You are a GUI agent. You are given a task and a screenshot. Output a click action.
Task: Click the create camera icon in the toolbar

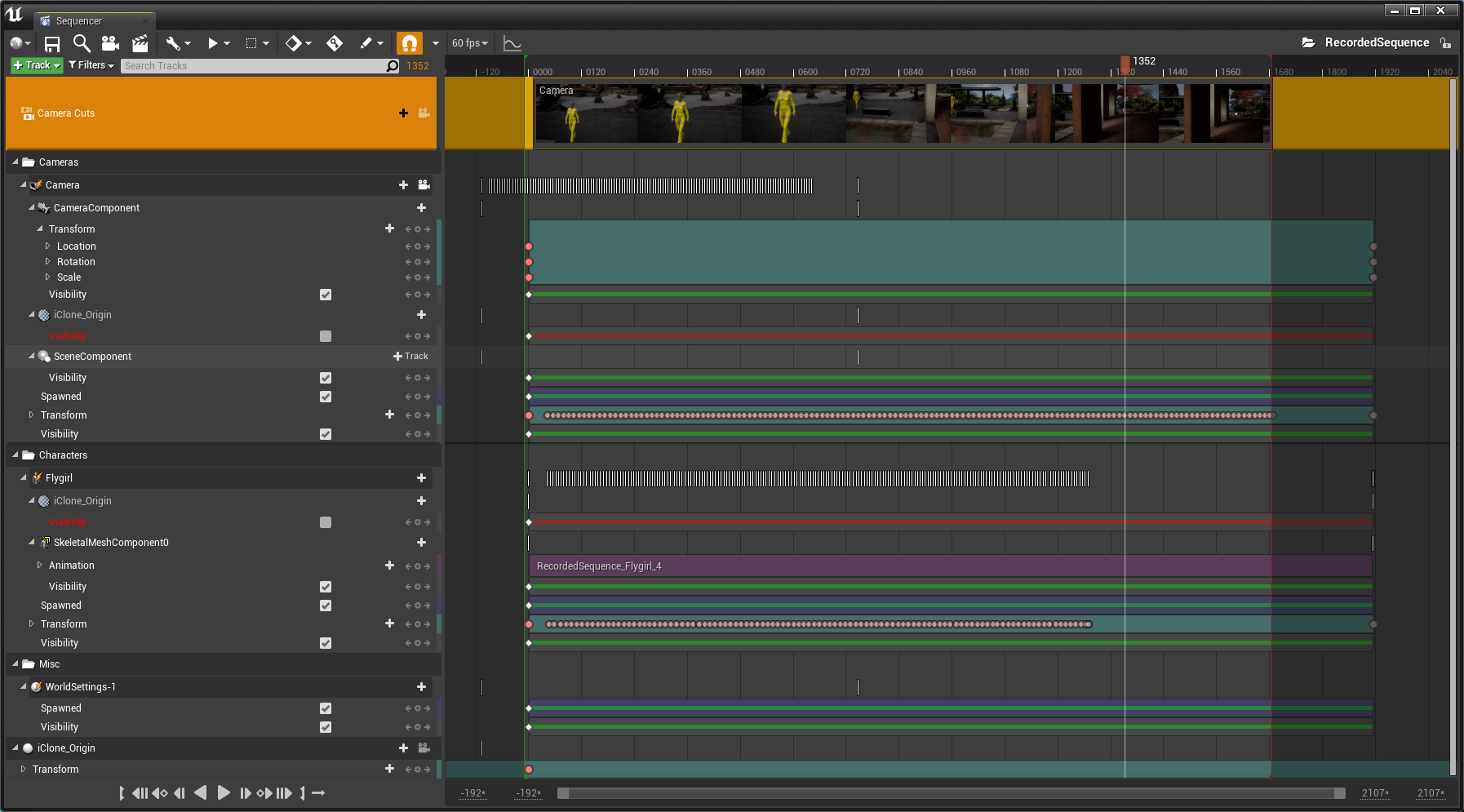pyautogui.click(x=110, y=43)
